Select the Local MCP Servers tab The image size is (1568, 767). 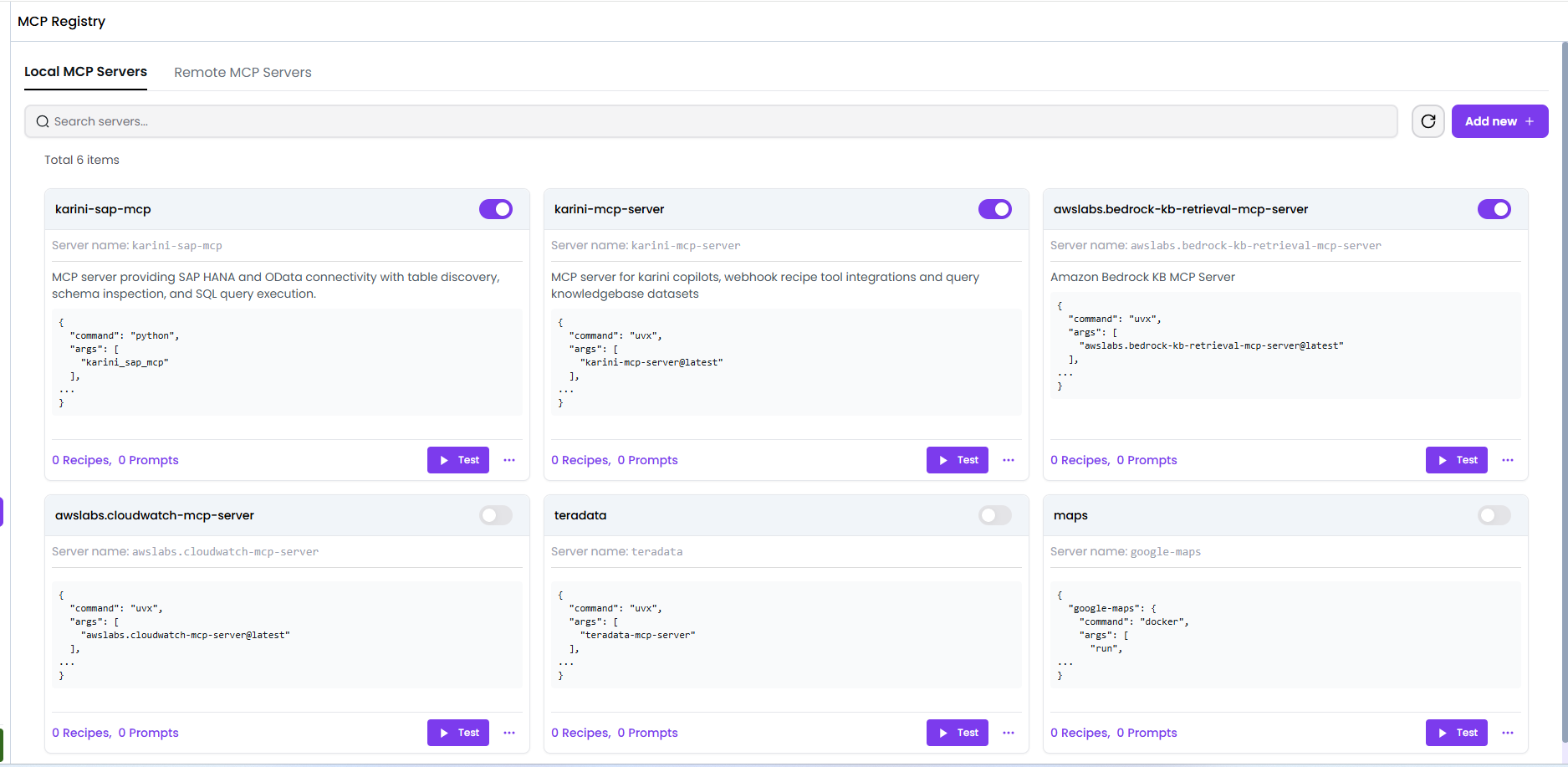pyautogui.click(x=85, y=72)
